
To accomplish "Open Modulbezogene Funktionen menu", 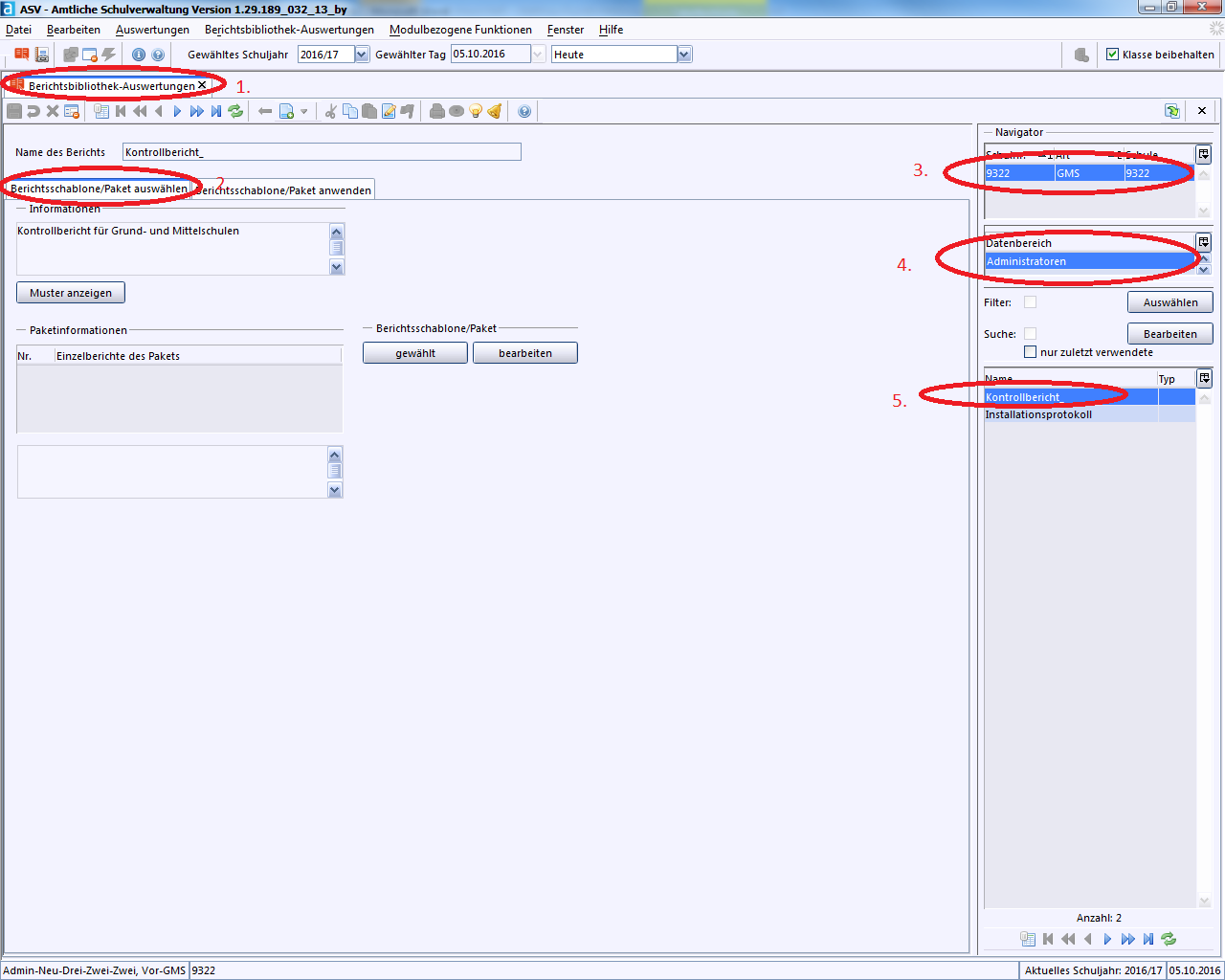I will [460, 30].
